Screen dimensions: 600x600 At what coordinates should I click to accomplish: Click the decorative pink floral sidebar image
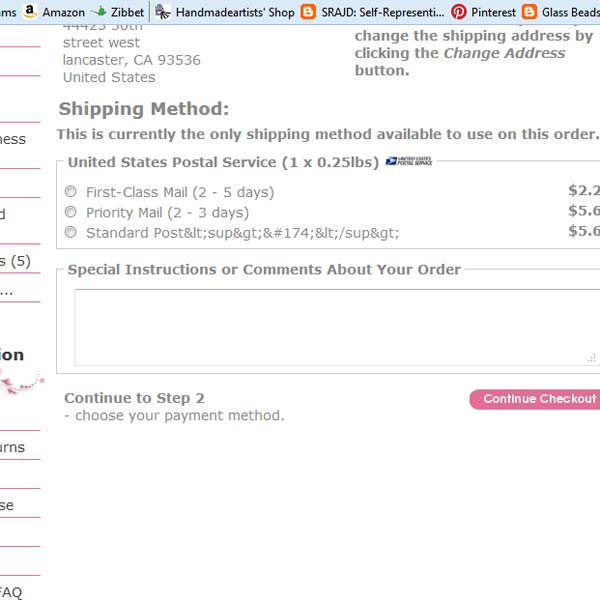tap(22, 383)
